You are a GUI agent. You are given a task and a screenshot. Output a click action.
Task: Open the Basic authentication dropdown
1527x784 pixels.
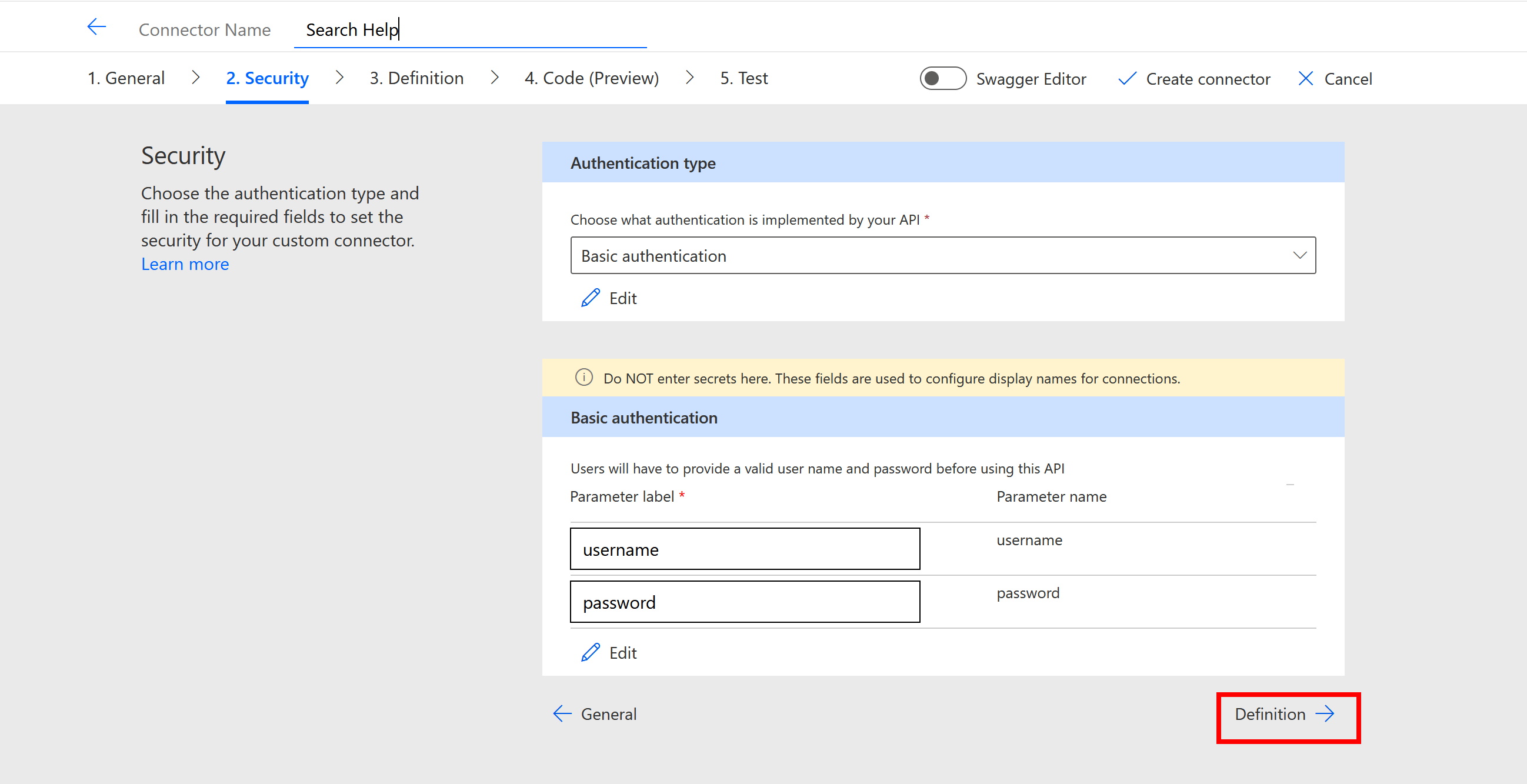942,255
